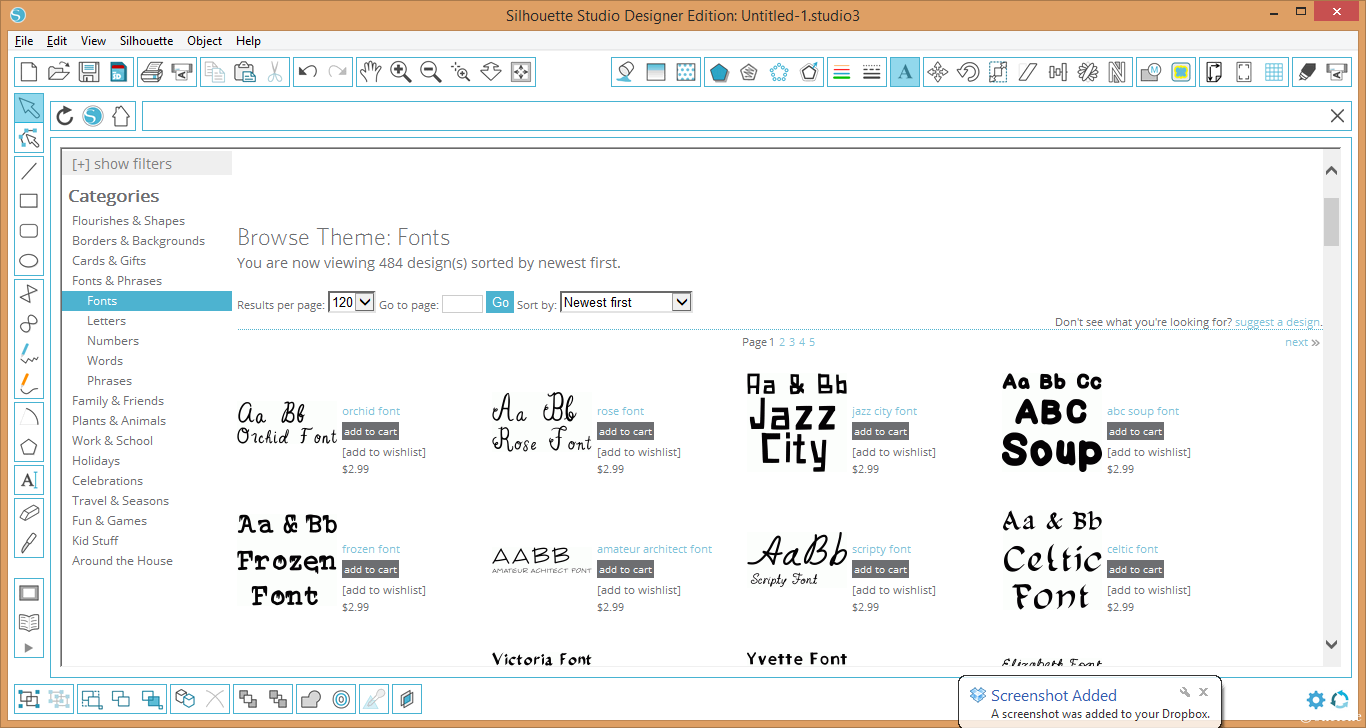Image resolution: width=1366 pixels, height=728 pixels.
Task: Select 'Flourishes & Shapes' category
Action: 128,221
